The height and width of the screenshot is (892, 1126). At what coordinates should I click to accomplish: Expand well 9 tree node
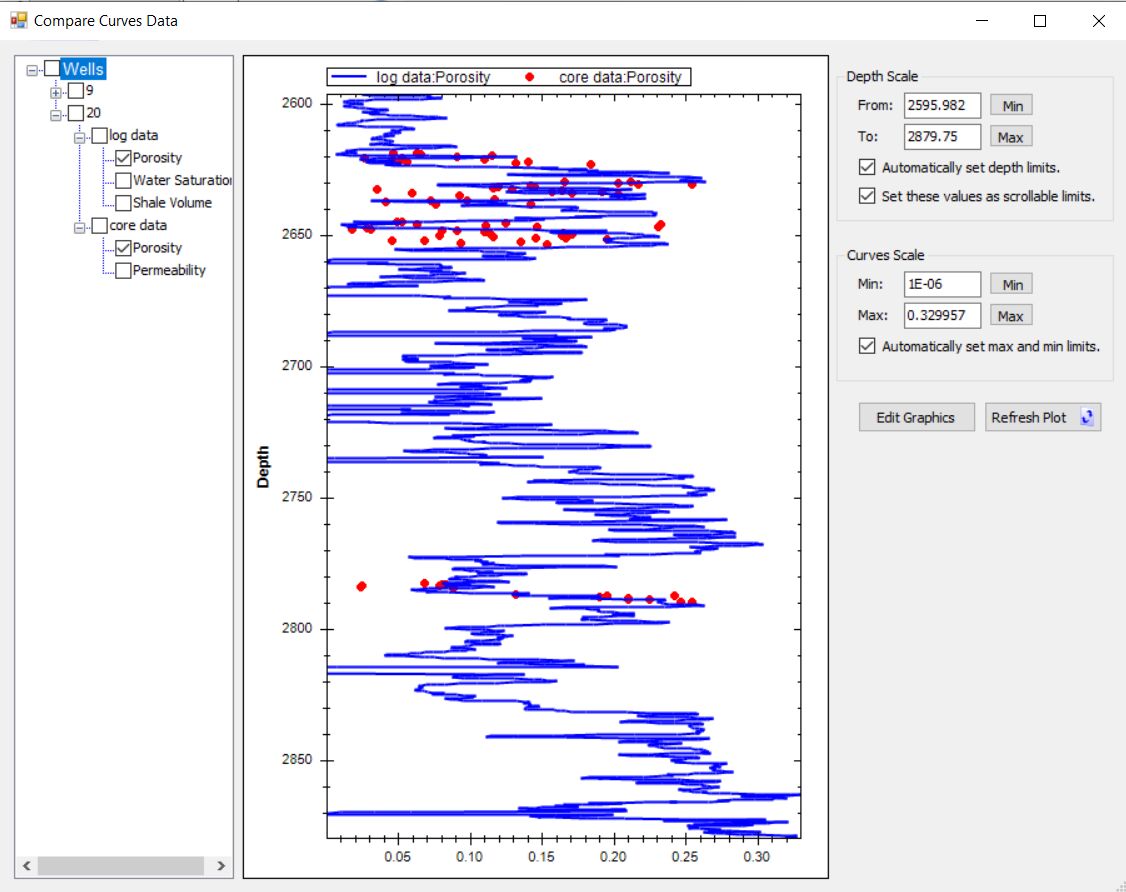[56, 92]
